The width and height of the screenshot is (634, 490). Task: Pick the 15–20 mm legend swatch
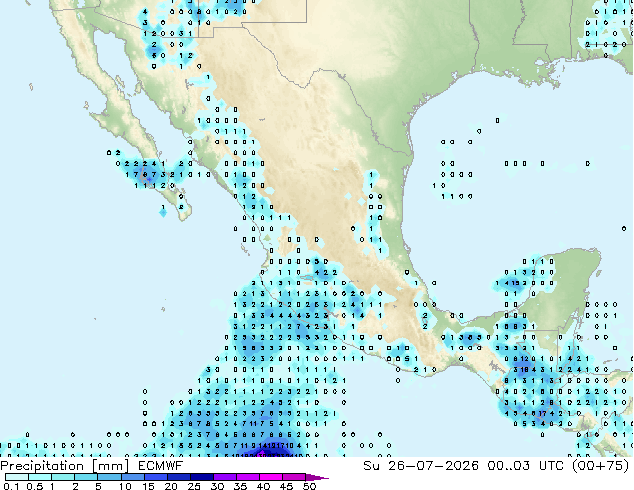click(156, 477)
